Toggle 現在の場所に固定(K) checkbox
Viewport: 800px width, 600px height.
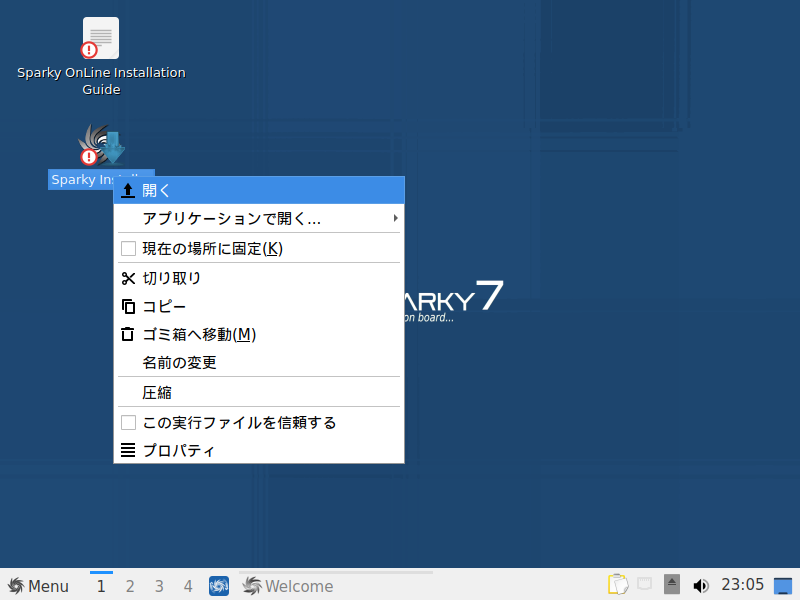point(128,248)
